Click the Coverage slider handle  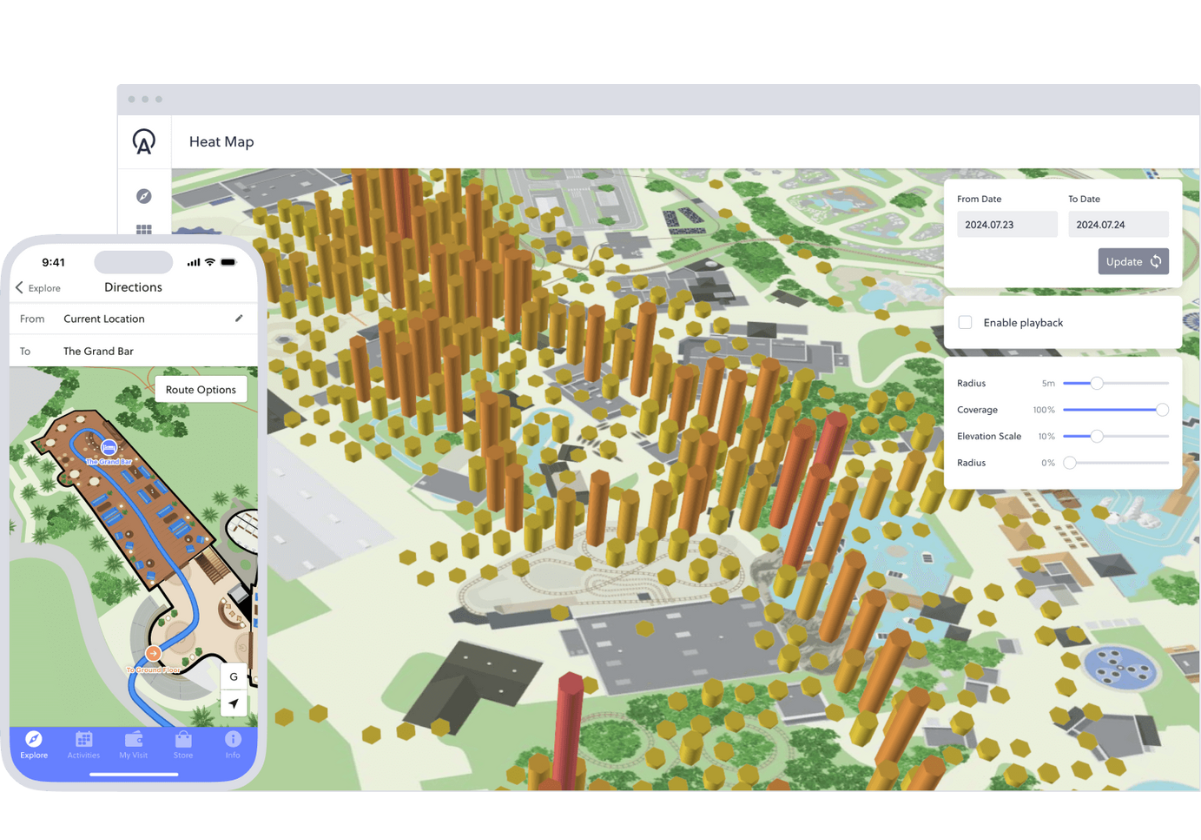pyautogui.click(x=1162, y=410)
